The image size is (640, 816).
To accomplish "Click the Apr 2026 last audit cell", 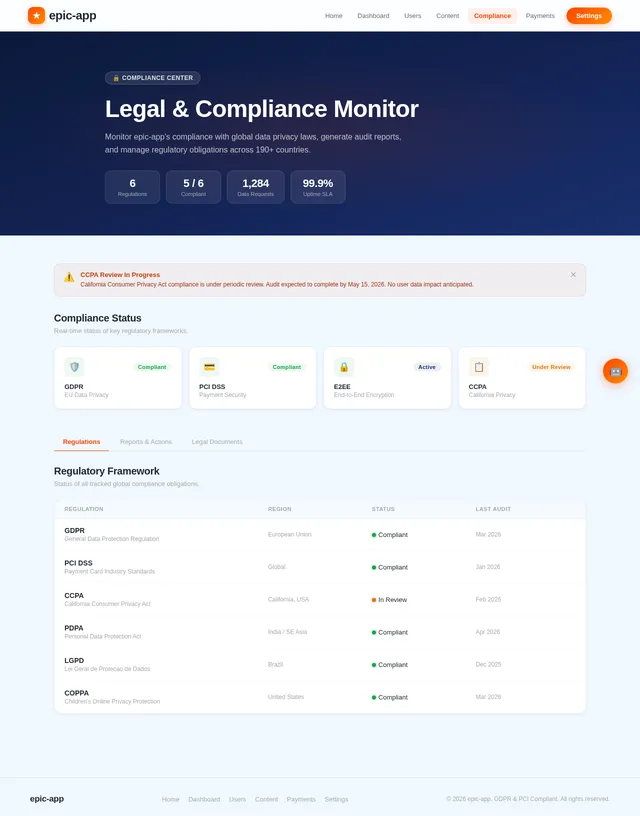I will pos(488,632).
